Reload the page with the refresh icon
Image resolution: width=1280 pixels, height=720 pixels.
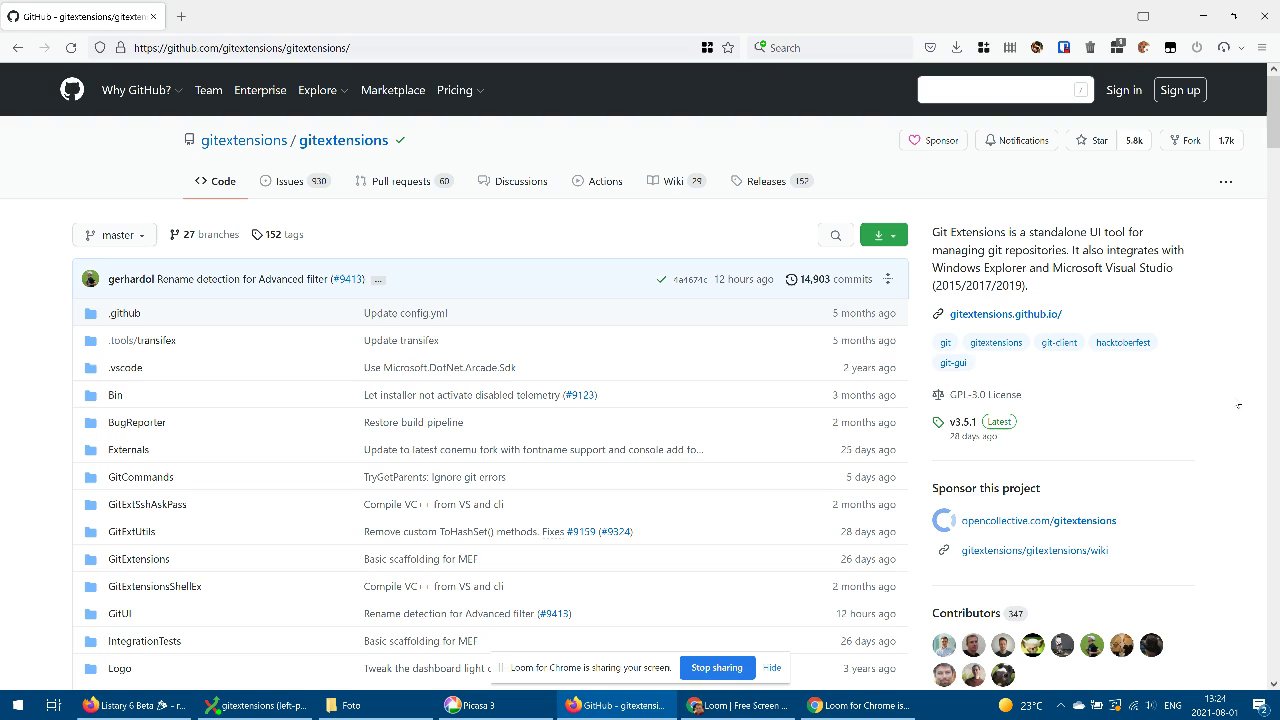click(x=71, y=47)
